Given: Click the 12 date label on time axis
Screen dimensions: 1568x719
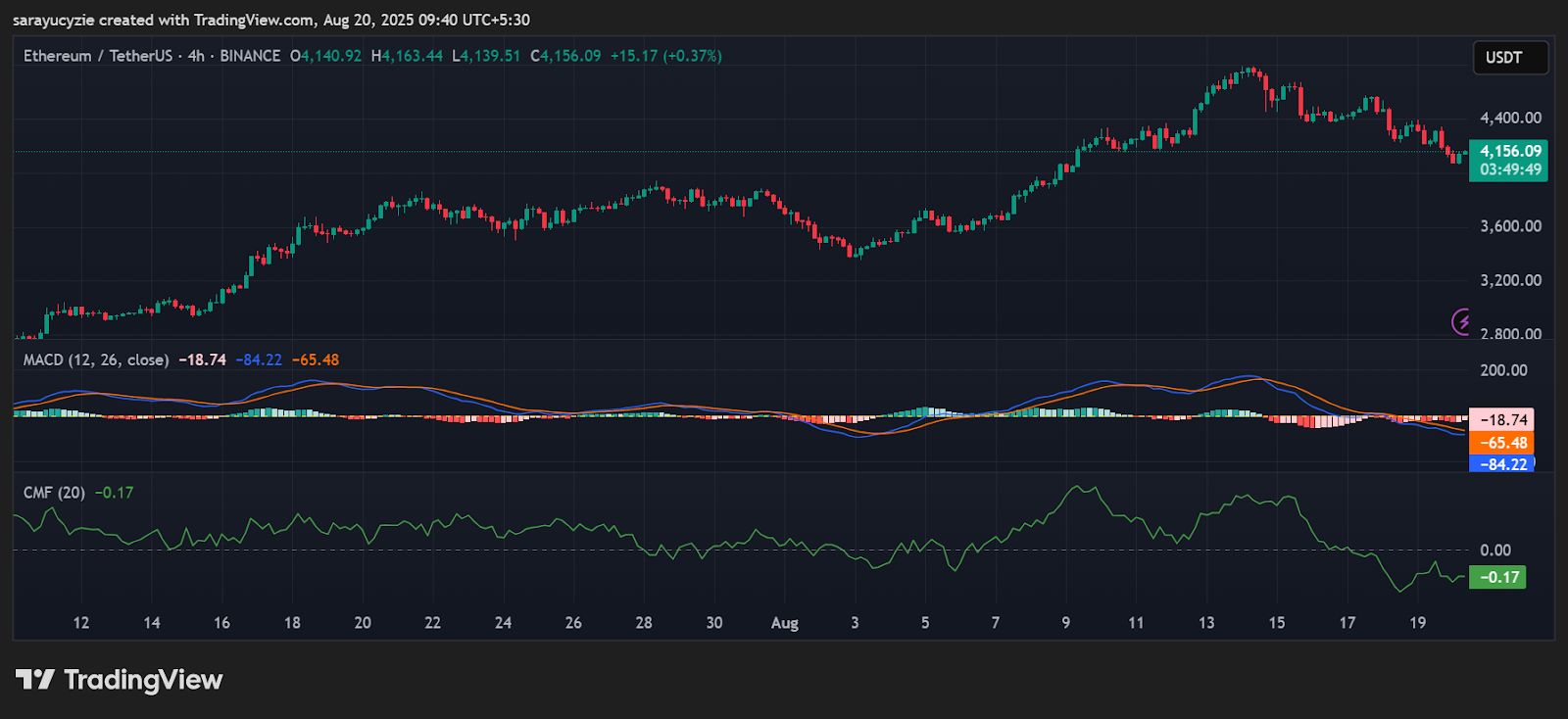Looking at the screenshot, I should point(80,623).
